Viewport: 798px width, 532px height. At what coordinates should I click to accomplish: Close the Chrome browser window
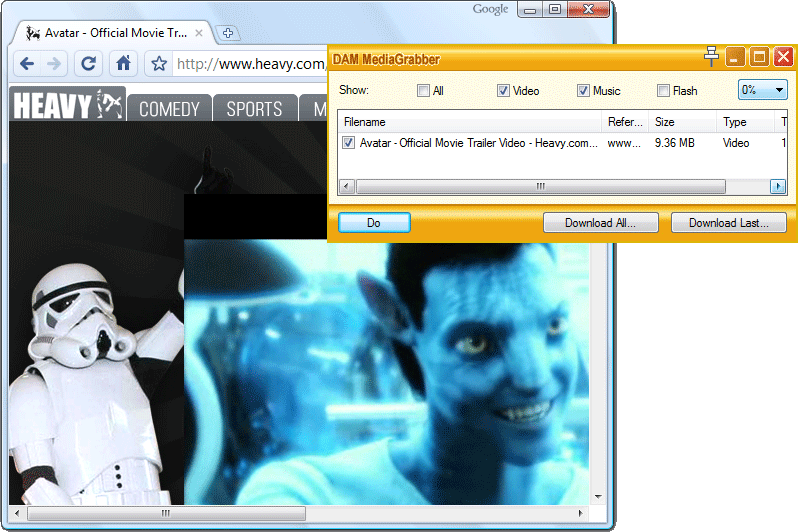pos(588,10)
